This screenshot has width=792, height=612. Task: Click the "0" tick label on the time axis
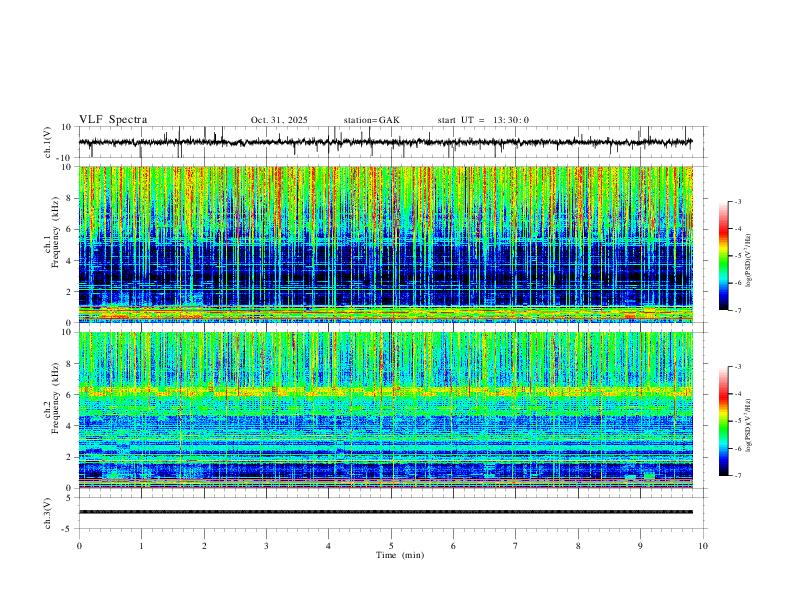79,546
